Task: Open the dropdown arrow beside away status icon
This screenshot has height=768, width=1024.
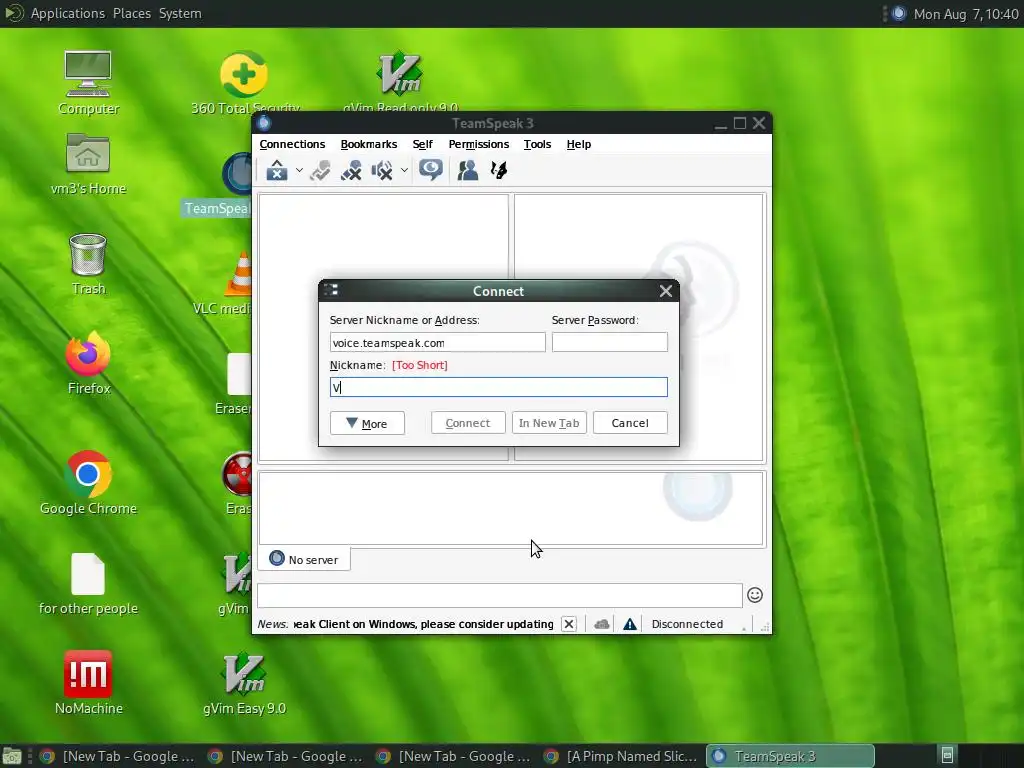Action: click(x=404, y=170)
